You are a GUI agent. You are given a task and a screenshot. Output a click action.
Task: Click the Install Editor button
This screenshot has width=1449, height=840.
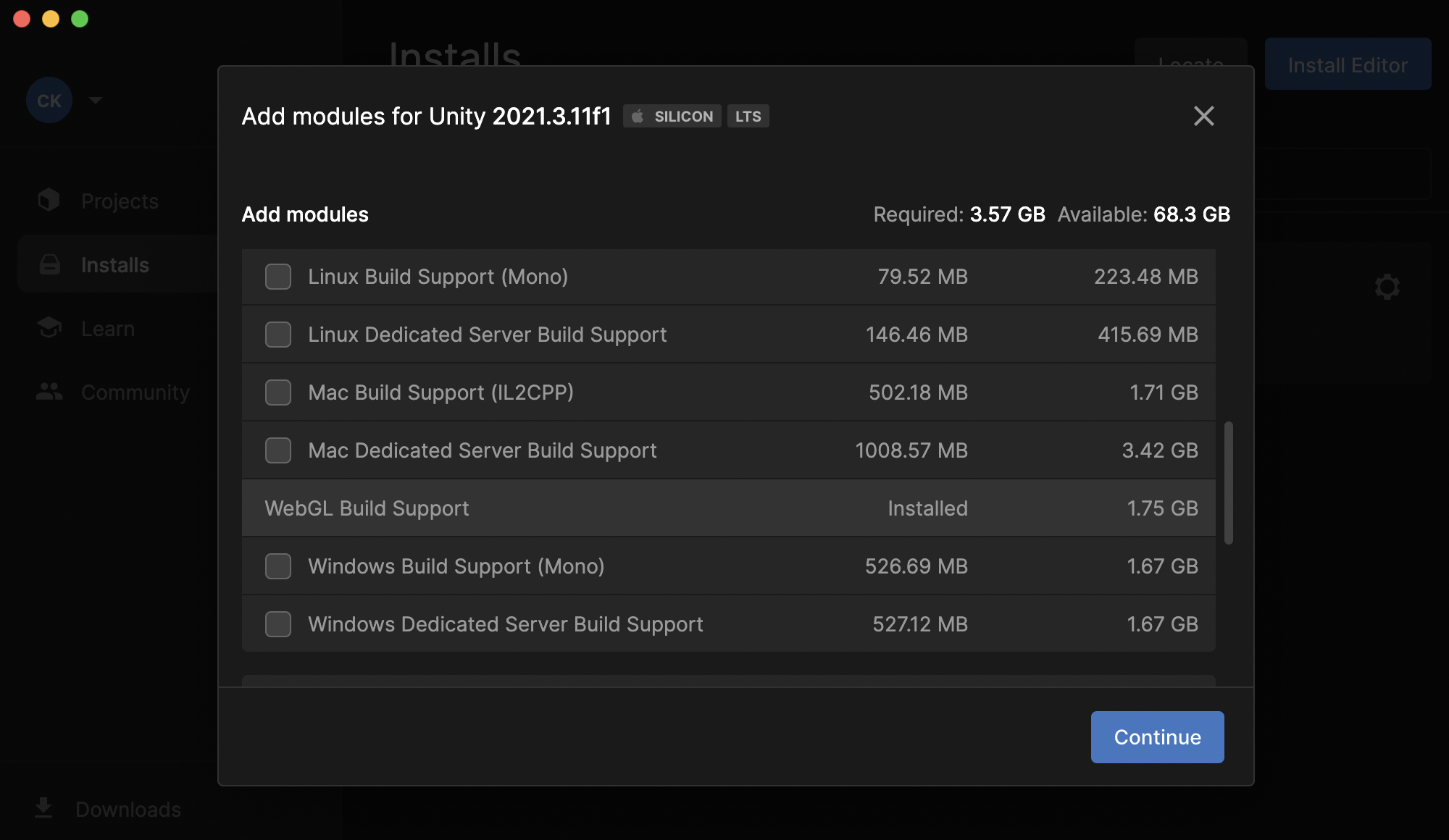1347,65
